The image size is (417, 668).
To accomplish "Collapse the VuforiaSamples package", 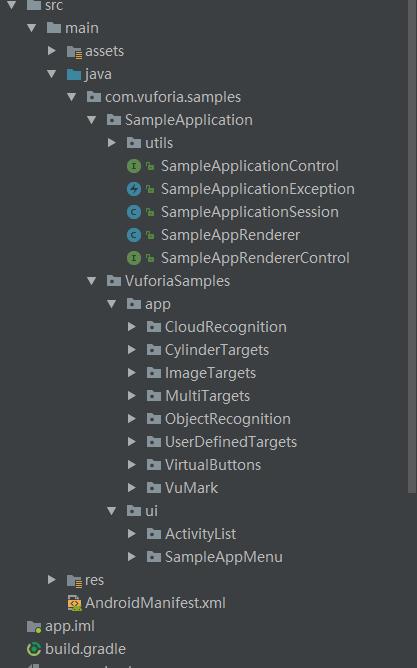I will pos(91,281).
